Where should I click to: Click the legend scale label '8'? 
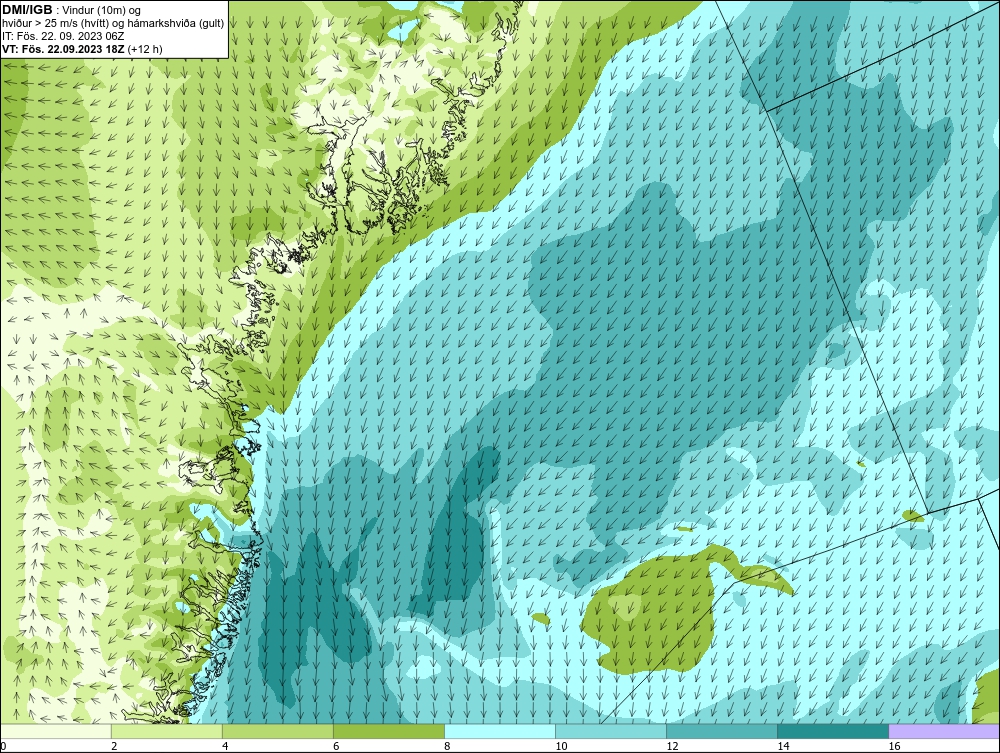[x=446, y=746]
